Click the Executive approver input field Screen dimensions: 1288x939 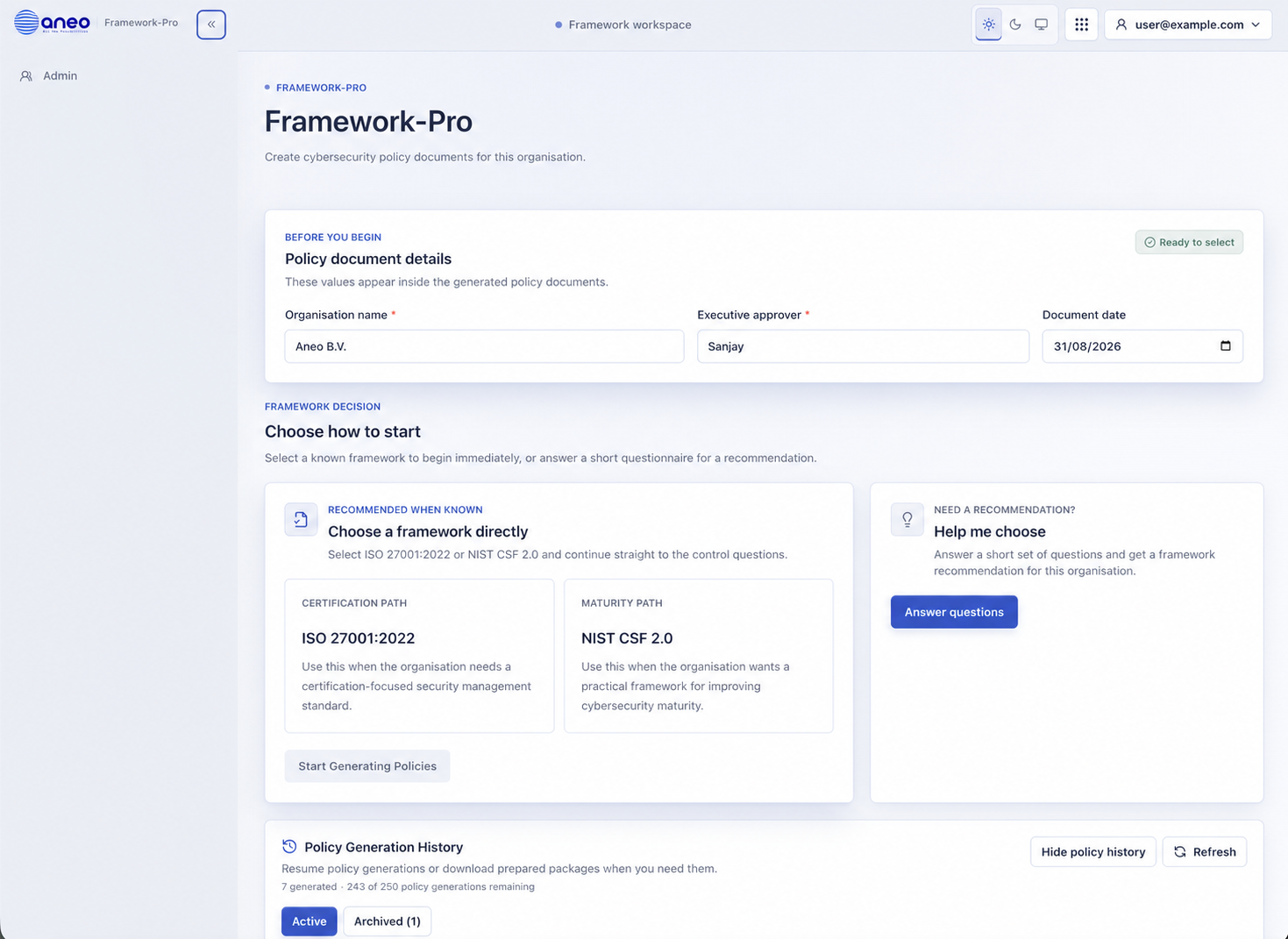point(863,346)
